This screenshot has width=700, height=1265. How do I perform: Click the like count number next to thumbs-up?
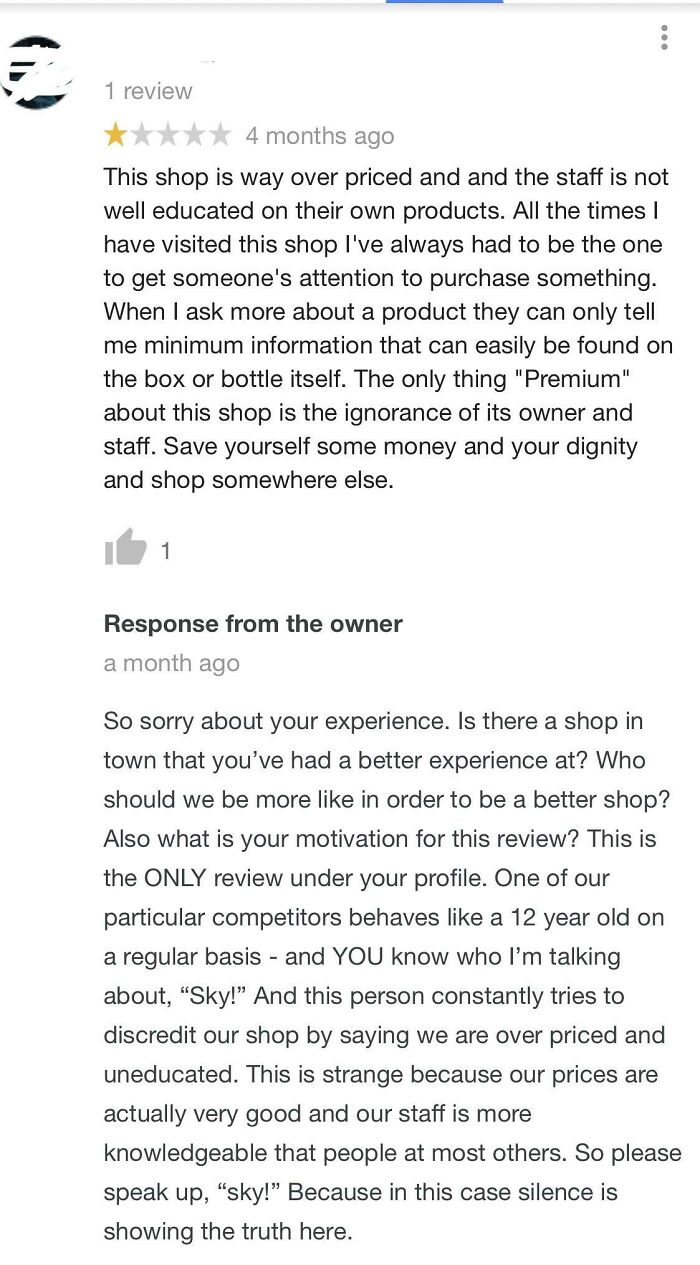point(164,549)
